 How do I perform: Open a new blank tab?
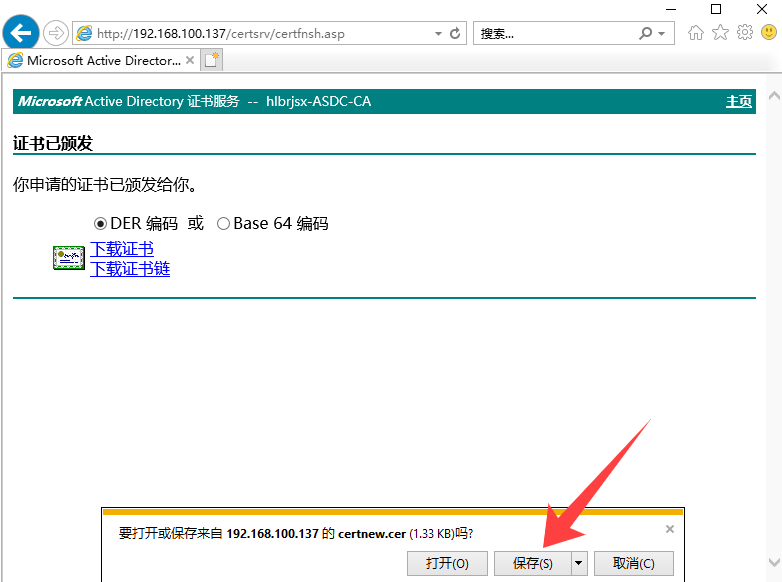(211, 60)
